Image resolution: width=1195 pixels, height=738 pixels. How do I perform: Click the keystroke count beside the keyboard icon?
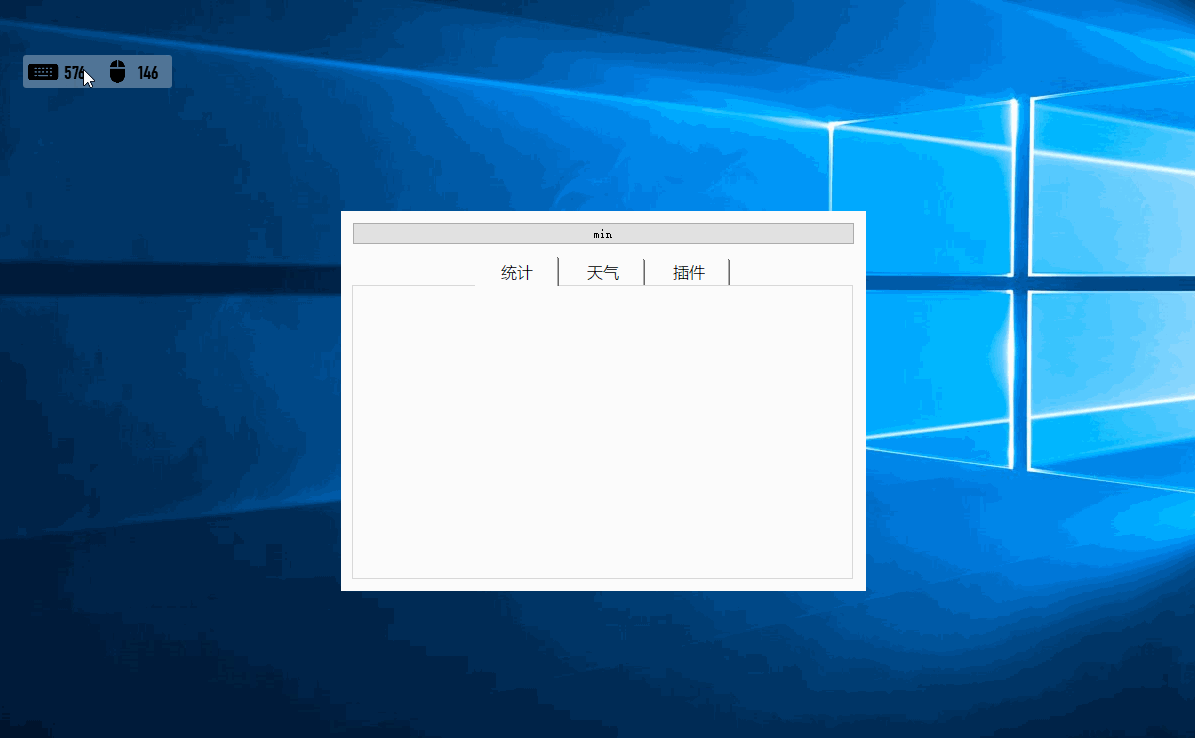coord(75,72)
